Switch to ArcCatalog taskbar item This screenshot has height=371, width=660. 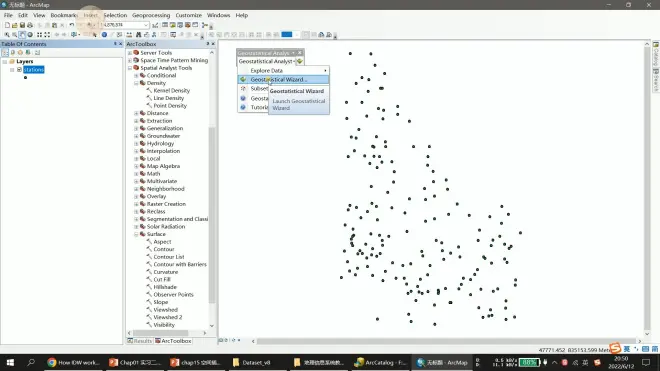381,363
